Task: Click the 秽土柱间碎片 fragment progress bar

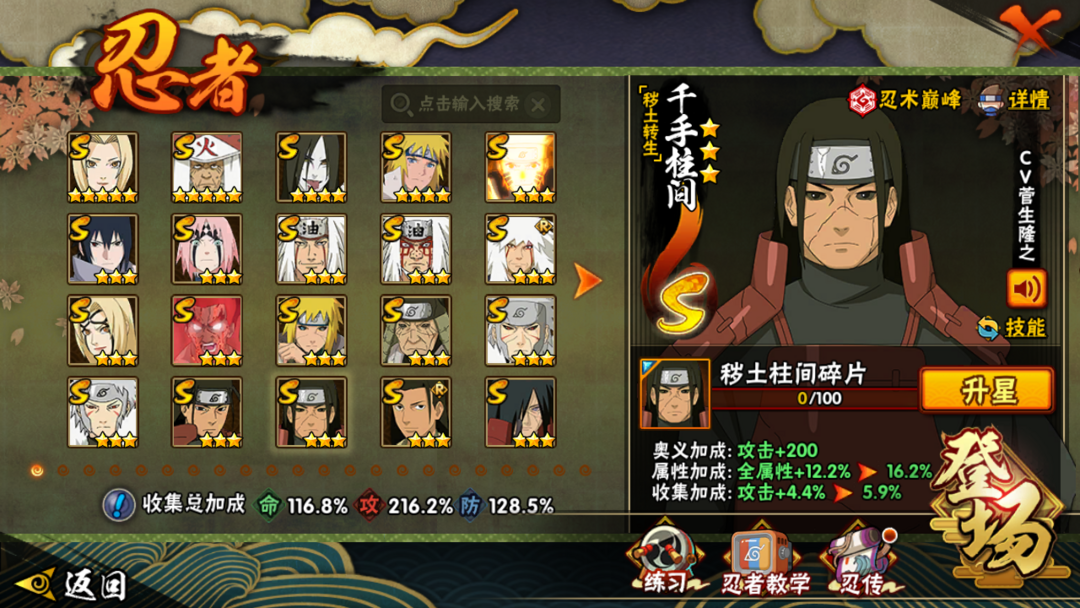Action: click(x=816, y=398)
